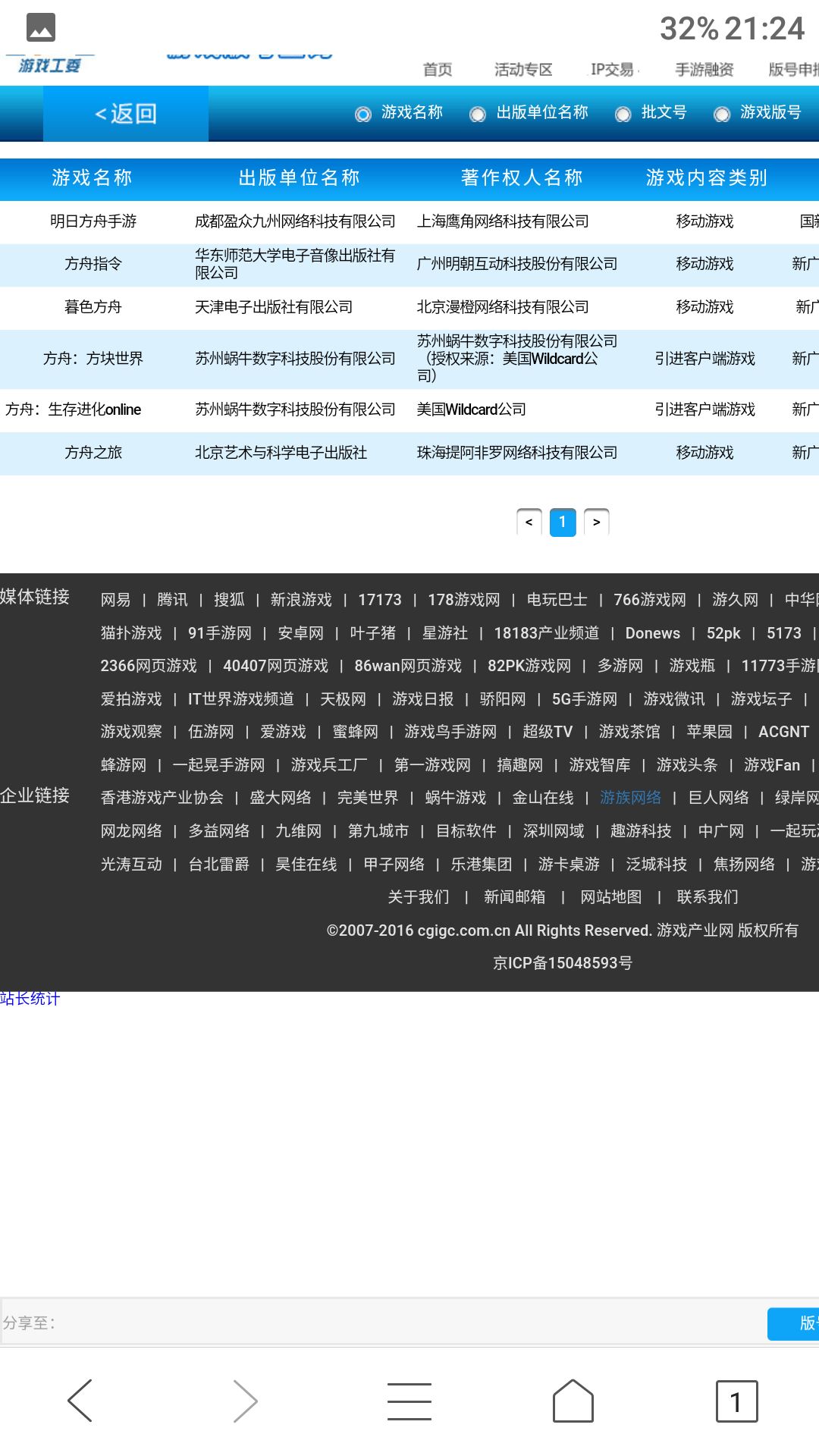819x1456 pixels.
Task: Tap the image notification icon in status bar
Action: click(41, 28)
